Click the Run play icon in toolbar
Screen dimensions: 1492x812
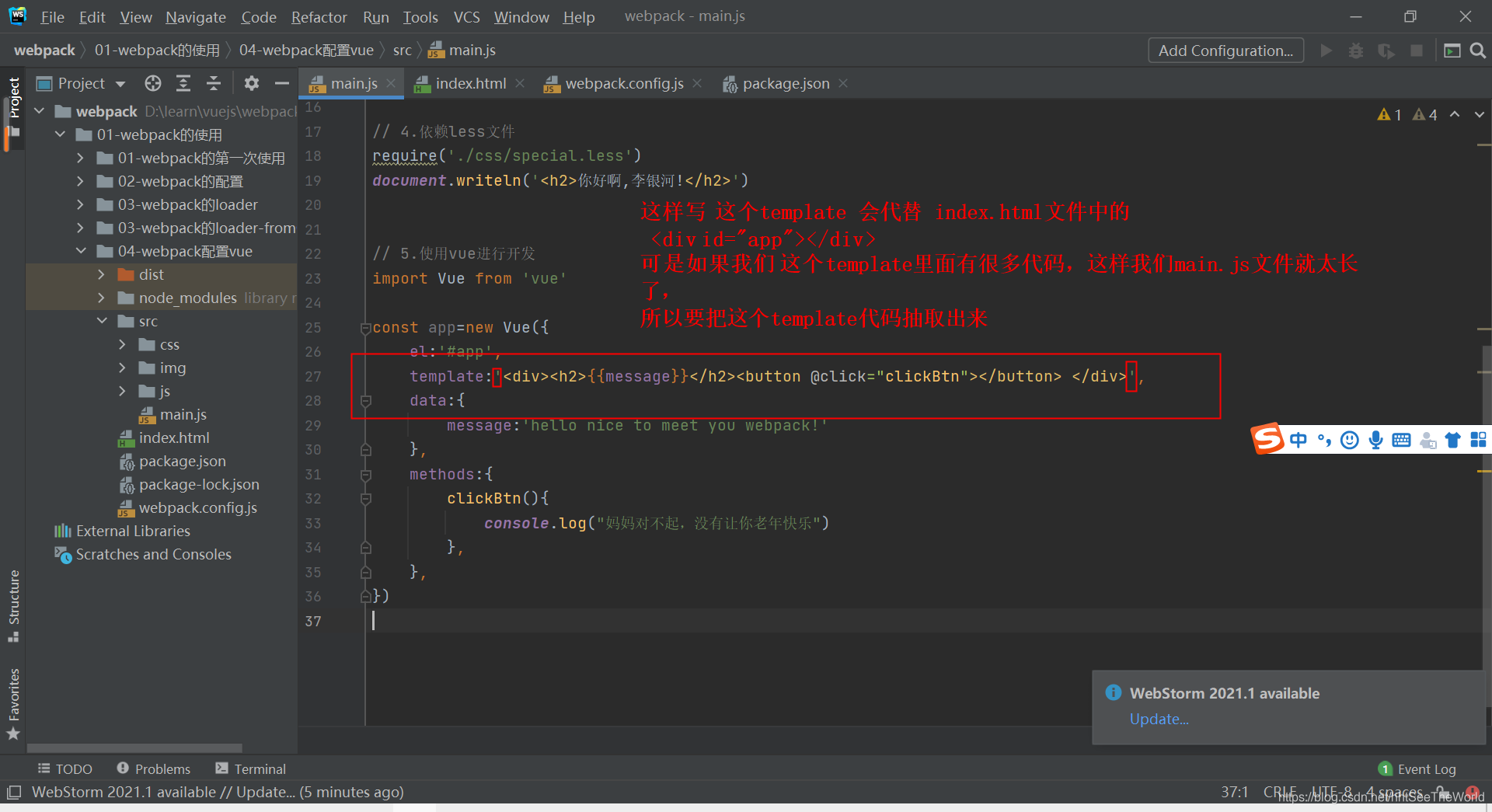1326,51
